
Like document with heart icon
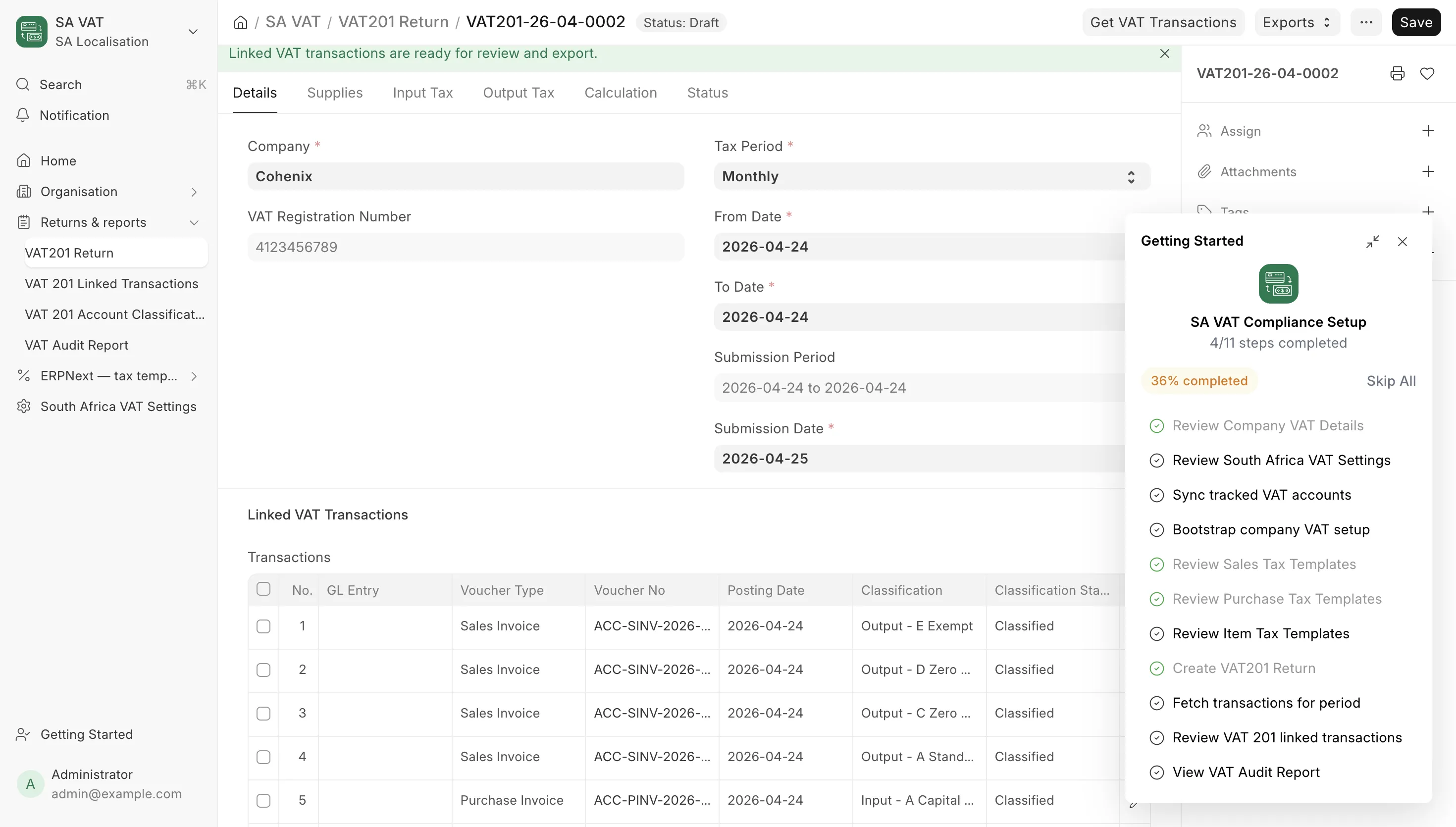tap(1427, 74)
